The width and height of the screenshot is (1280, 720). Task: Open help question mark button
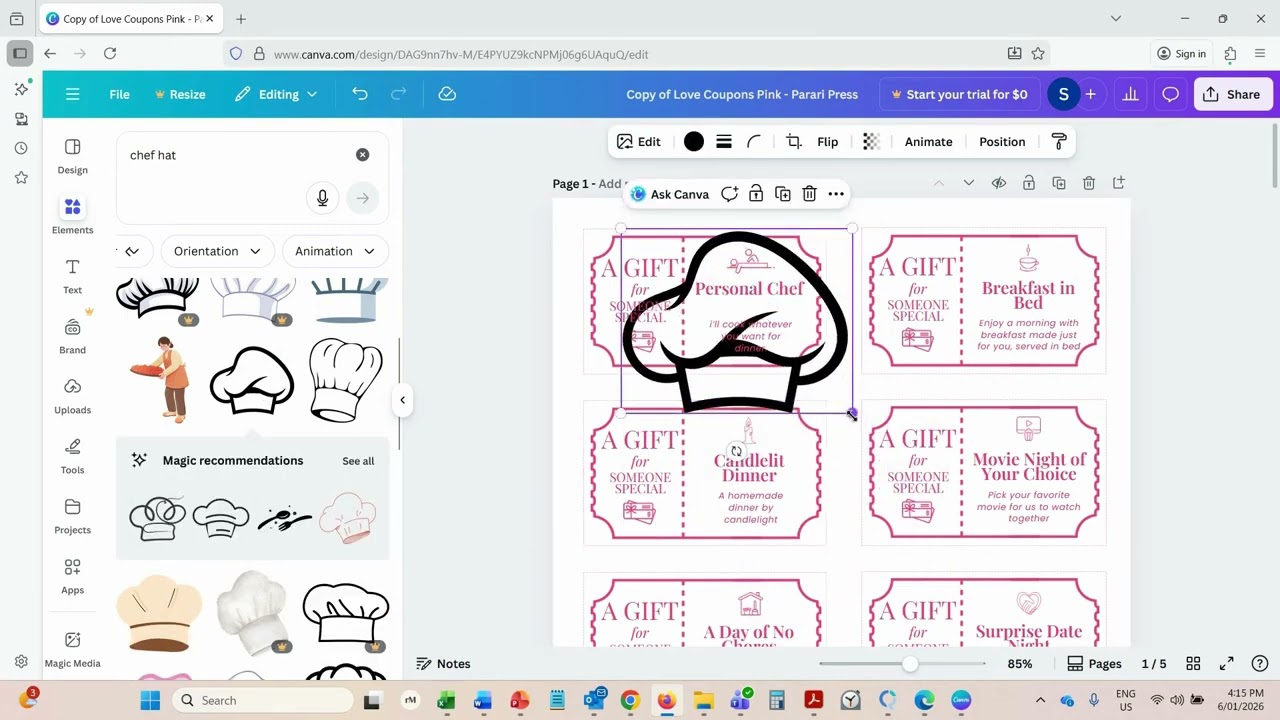point(1260,664)
